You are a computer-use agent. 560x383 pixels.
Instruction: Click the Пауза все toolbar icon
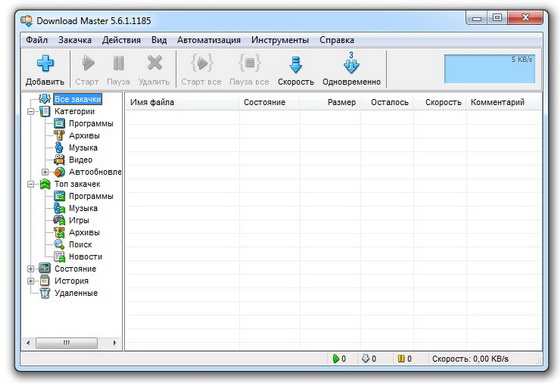click(x=250, y=63)
